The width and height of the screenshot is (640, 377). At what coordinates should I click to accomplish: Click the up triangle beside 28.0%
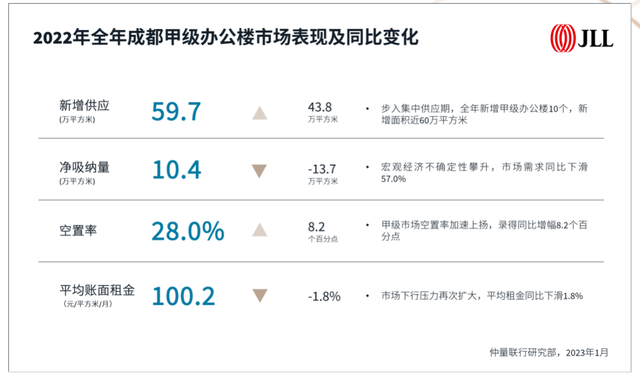260,230
